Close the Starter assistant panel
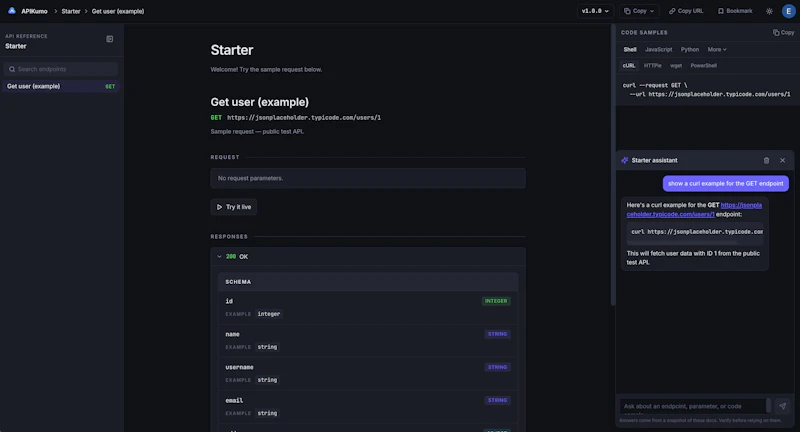This screenshot has width=800, height=432. [x=783, y=160]
